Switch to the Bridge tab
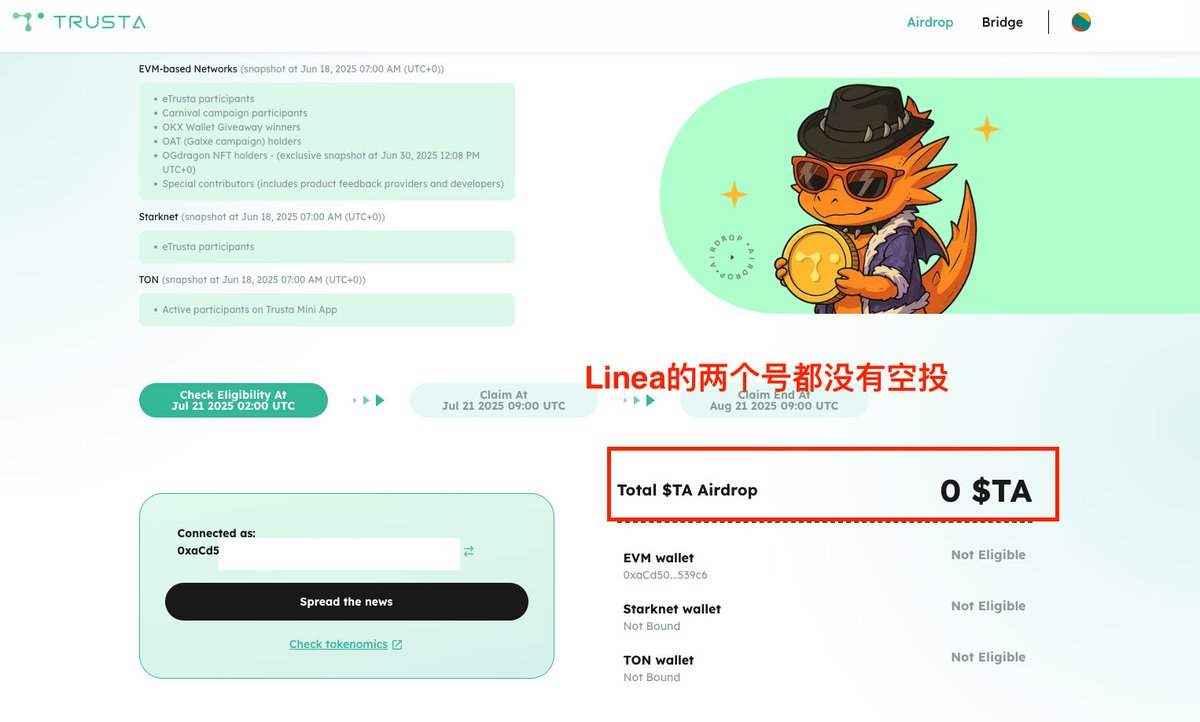Image resolution: width=1200 pixels, height=722 pixels. tap(1002, 22)
